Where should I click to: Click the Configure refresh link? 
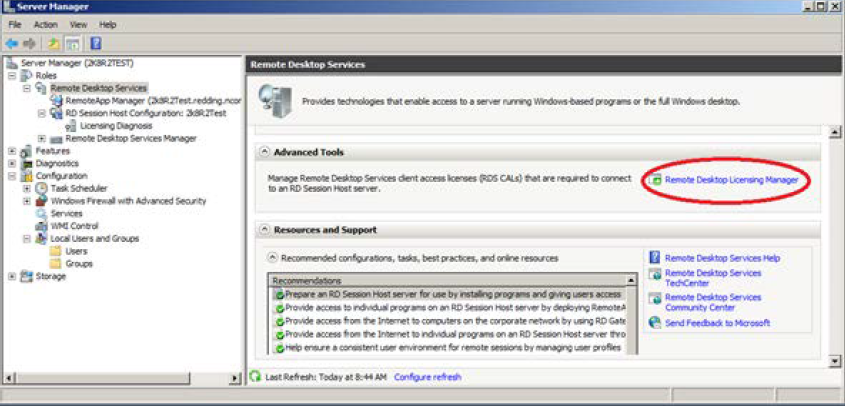[428, 377]
